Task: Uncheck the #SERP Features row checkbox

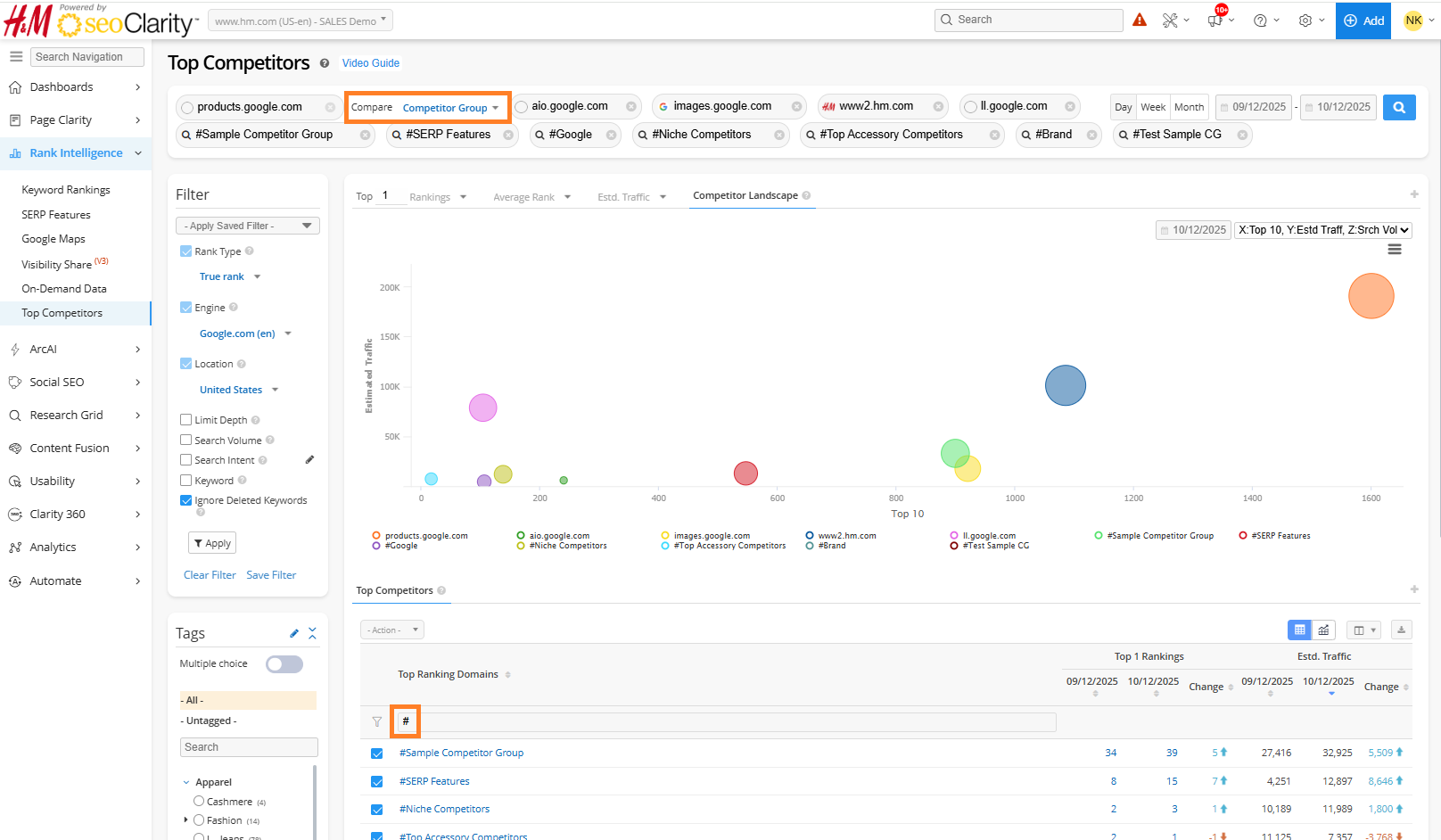Action: [x=377, y=782]
